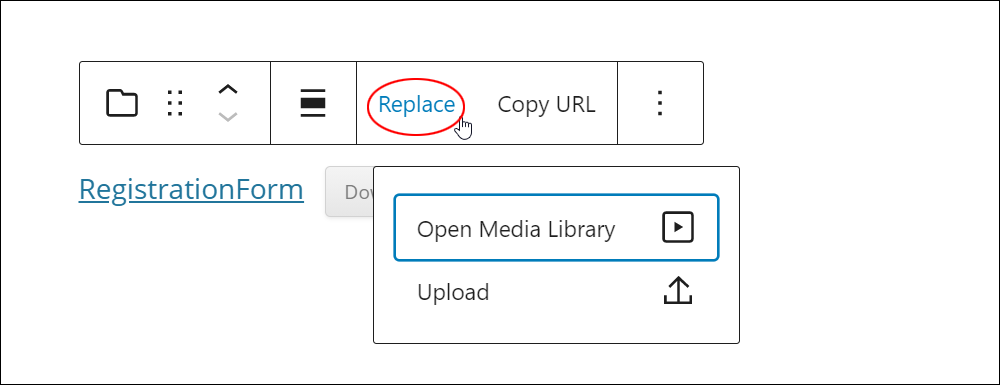Click the empty canvas right of the options button
The width and height of the screenshot is (1000, 385).
pyautogui.click(x=848, y=103)
